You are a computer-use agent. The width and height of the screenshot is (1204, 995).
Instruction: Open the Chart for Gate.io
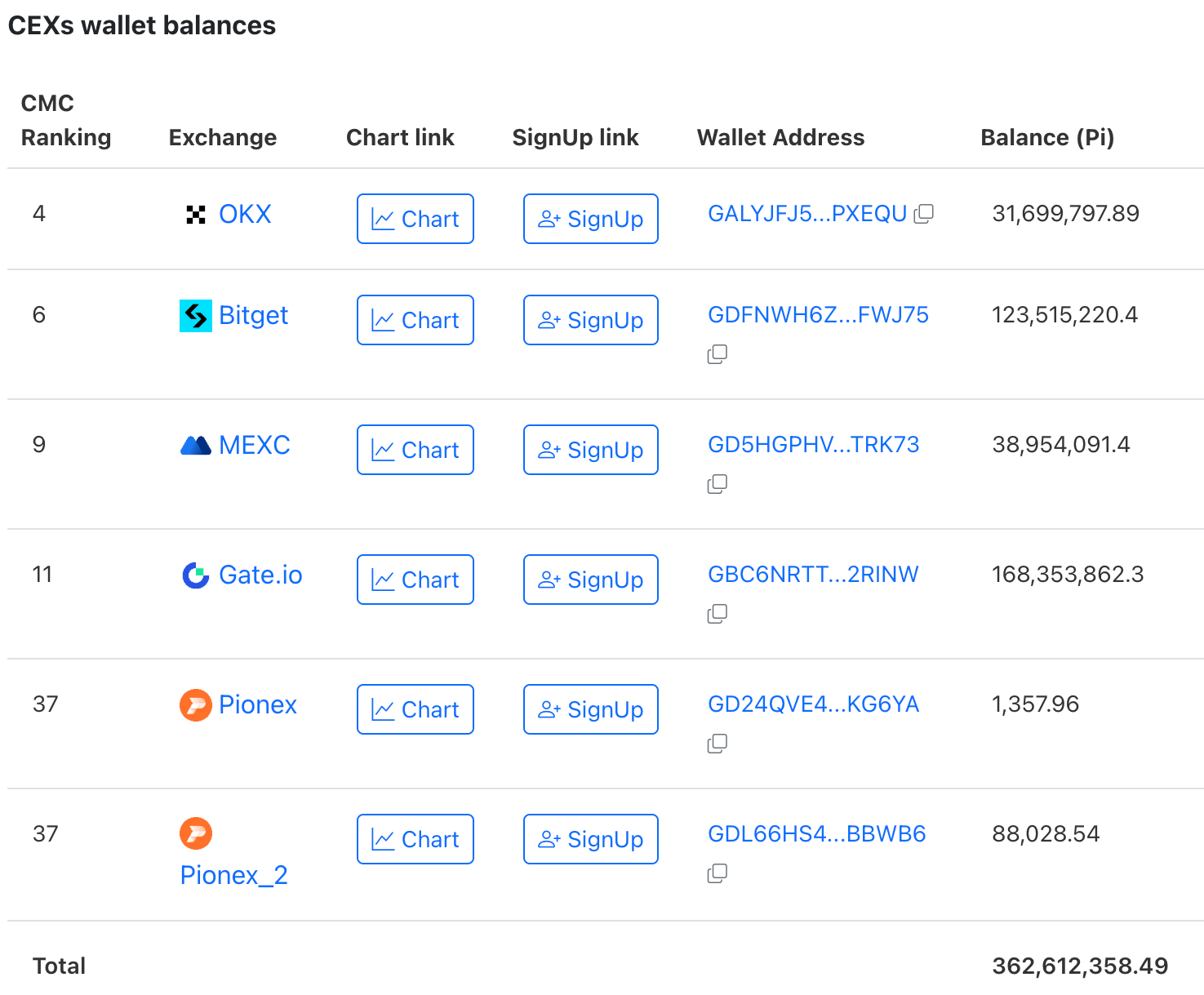click(415, 580)
